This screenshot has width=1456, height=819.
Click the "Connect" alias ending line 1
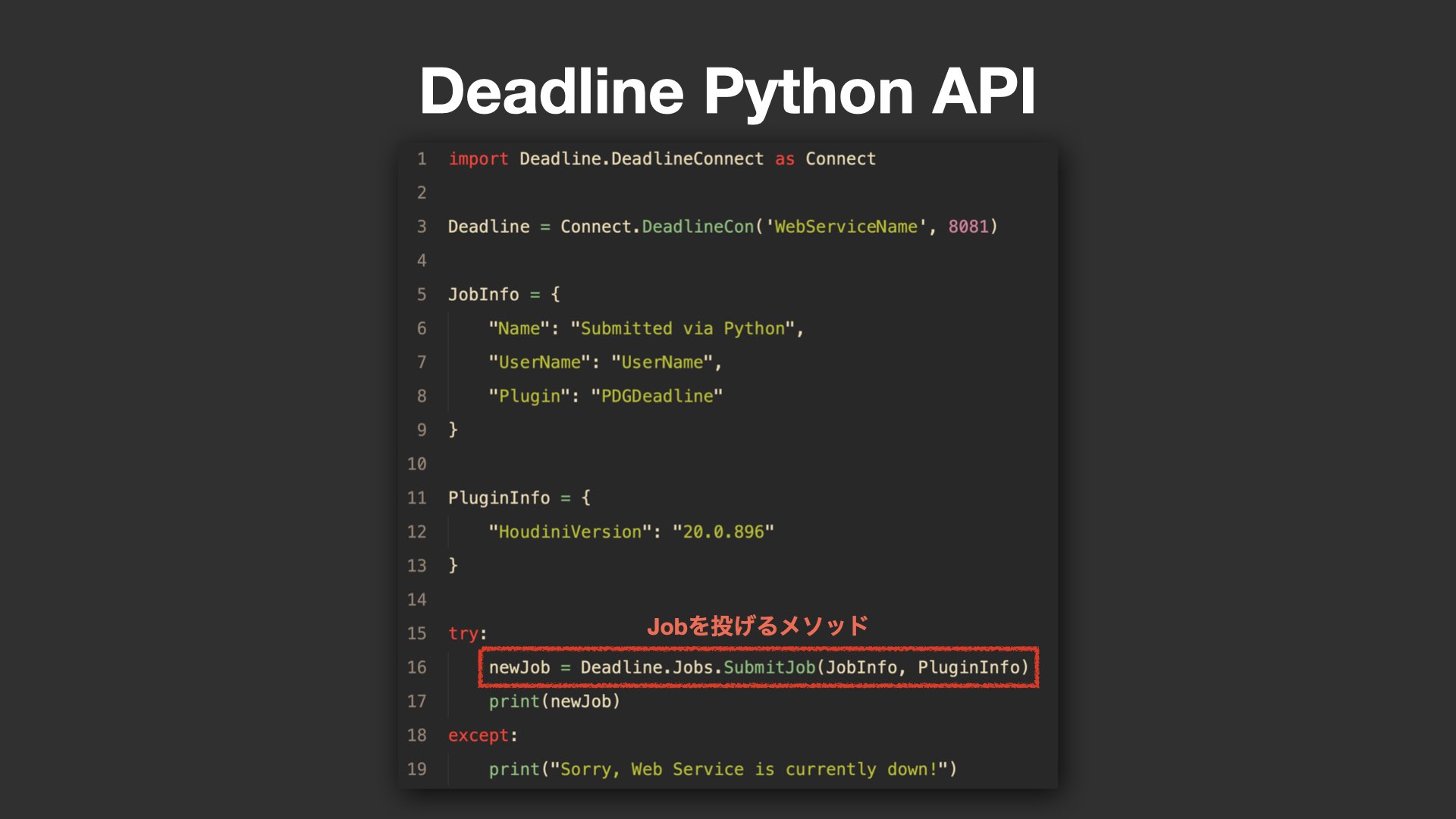pos(840,158)
